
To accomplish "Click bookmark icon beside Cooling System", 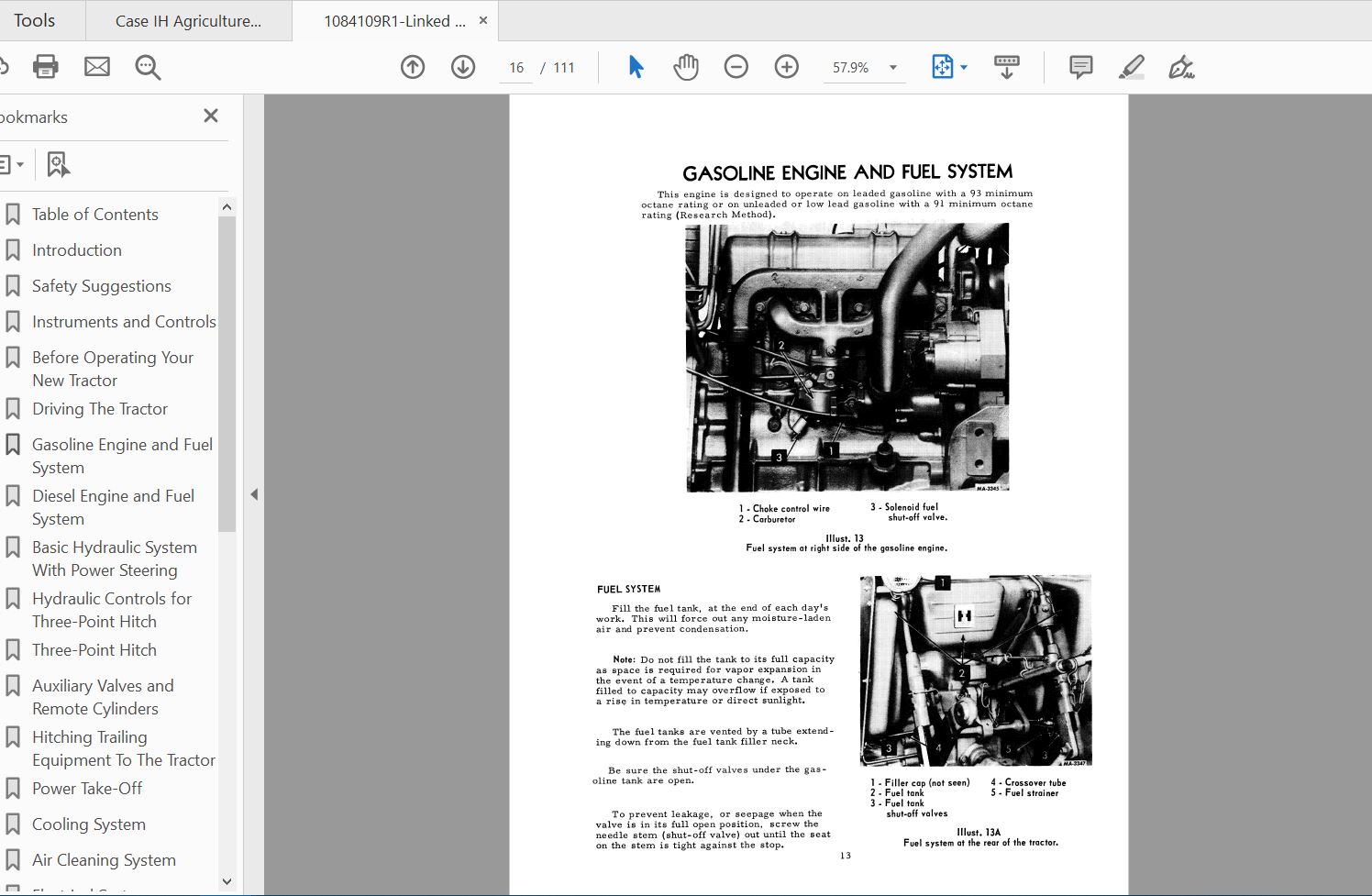I will tap(13, 824).
